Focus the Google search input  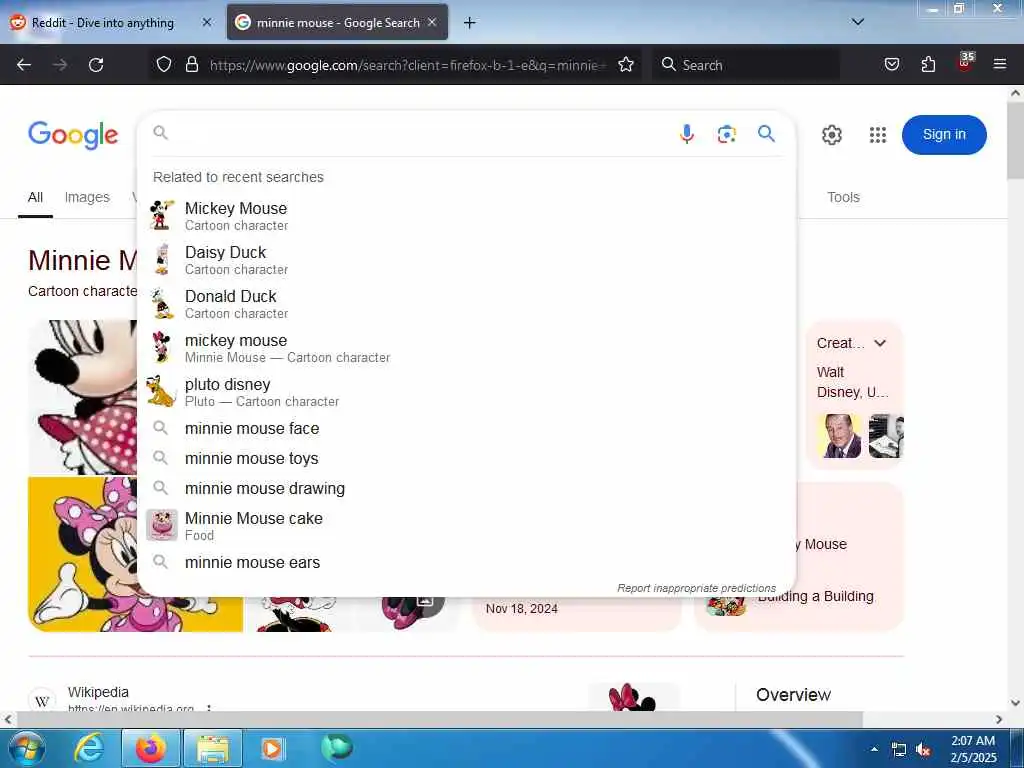point(421,133)
